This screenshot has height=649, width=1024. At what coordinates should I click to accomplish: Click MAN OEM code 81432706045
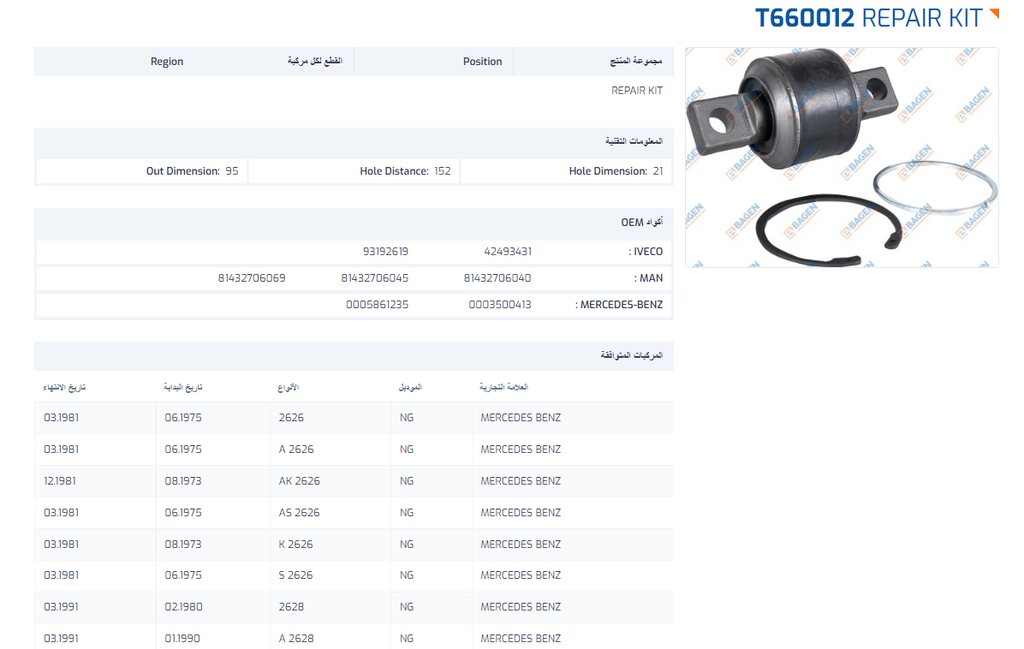click(x=374, y=278)
